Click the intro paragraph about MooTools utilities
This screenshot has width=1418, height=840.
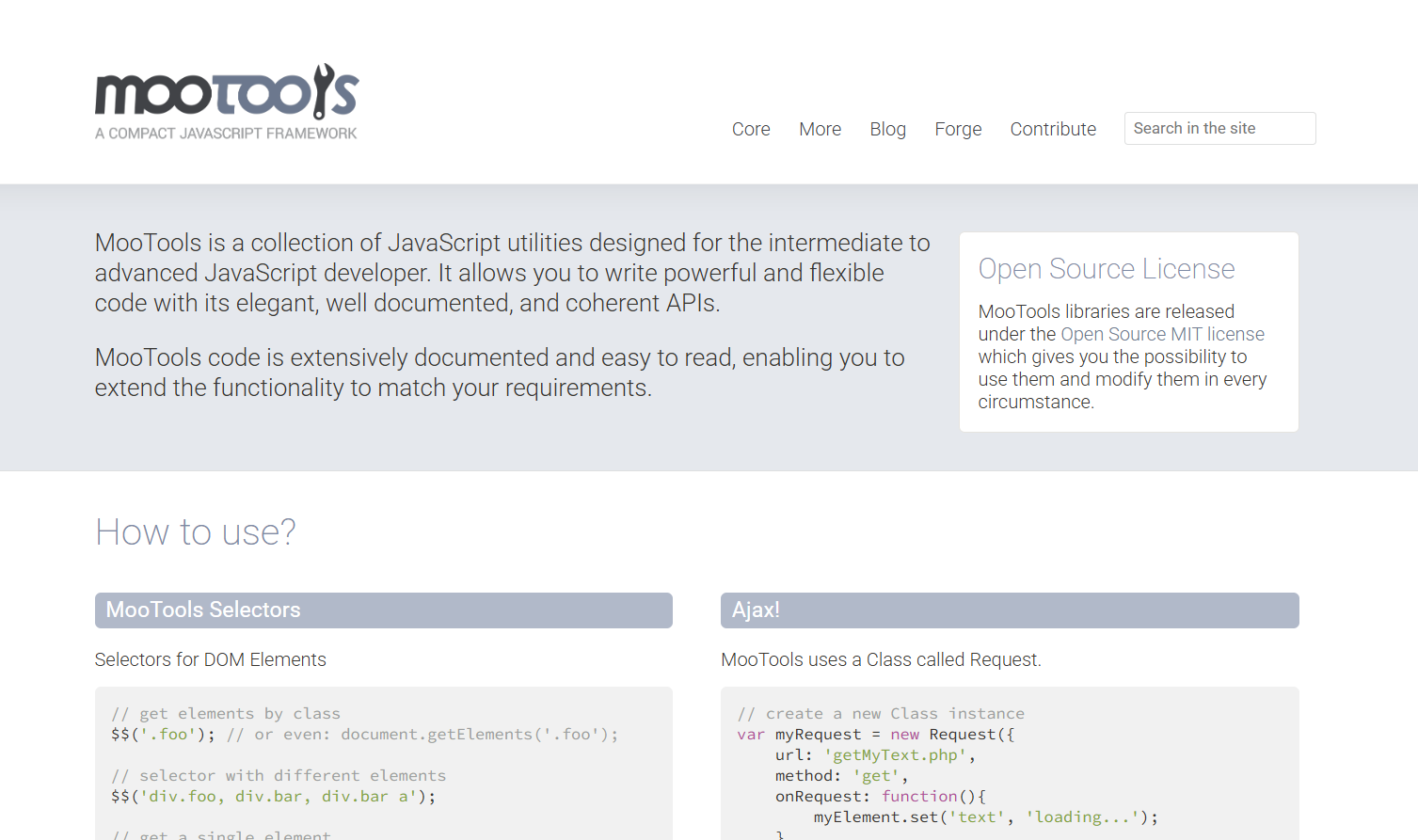pos(512,272)
